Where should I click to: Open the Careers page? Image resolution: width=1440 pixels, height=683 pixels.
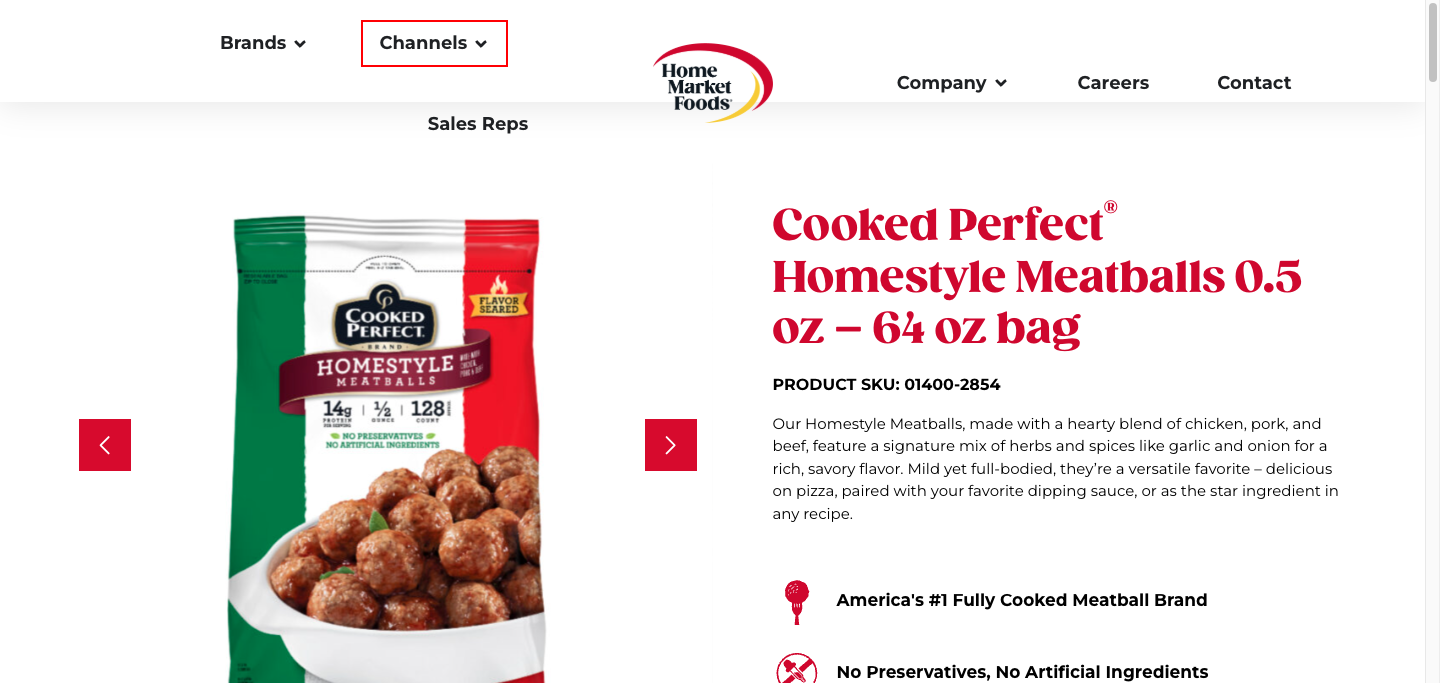(x=1113, y=83)
